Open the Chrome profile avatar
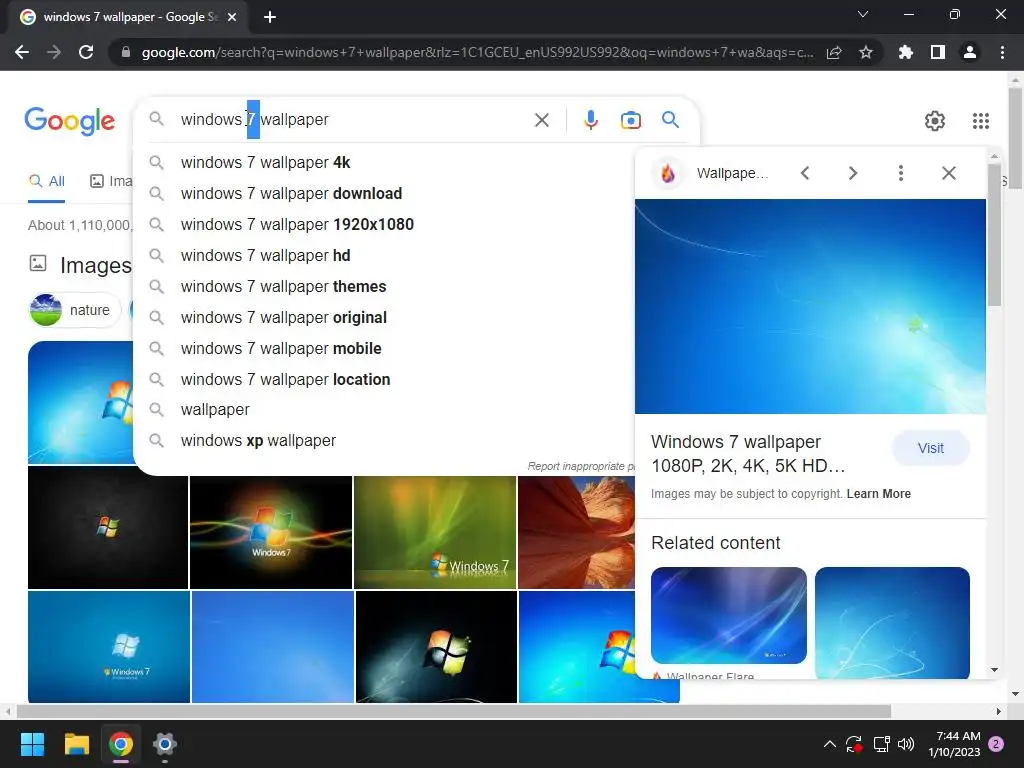Screen dimensions: 1024x768 click(x=970, y=52)
